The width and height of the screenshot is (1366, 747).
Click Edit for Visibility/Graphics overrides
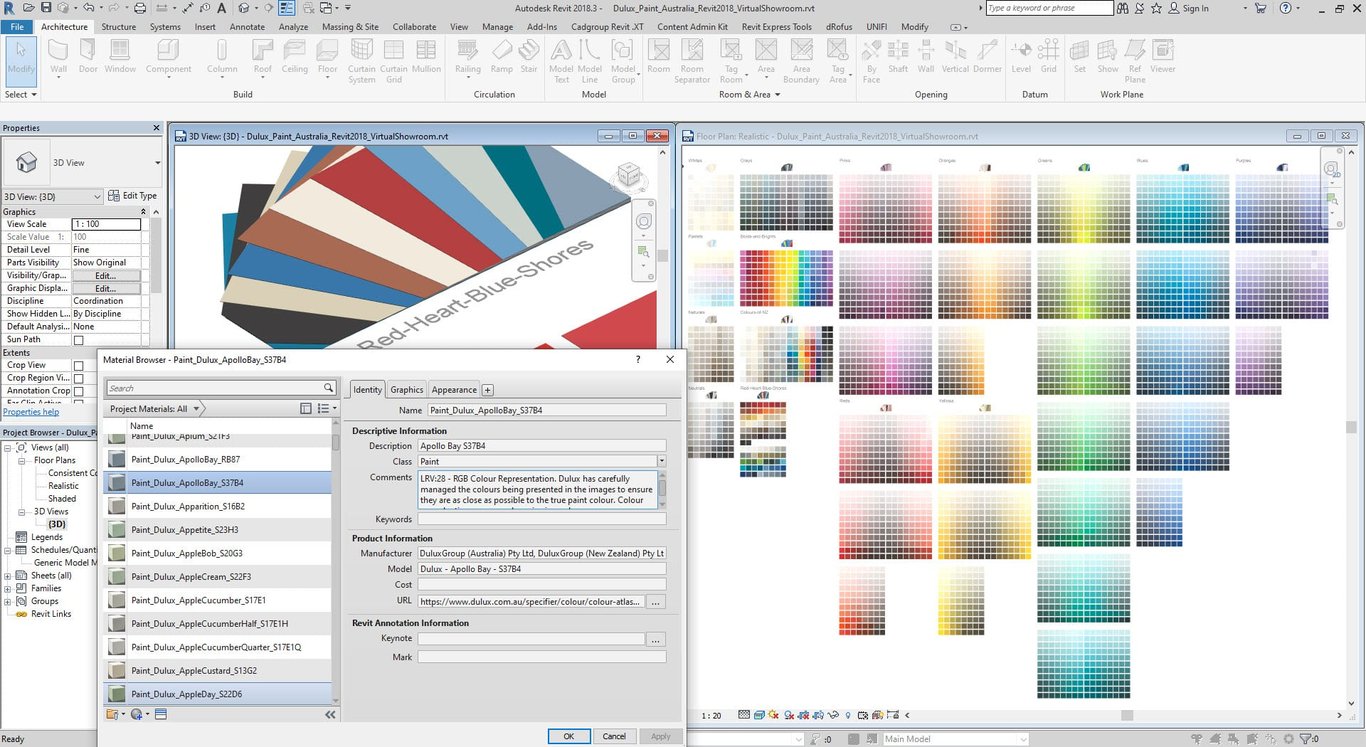(x=106, y=275)
